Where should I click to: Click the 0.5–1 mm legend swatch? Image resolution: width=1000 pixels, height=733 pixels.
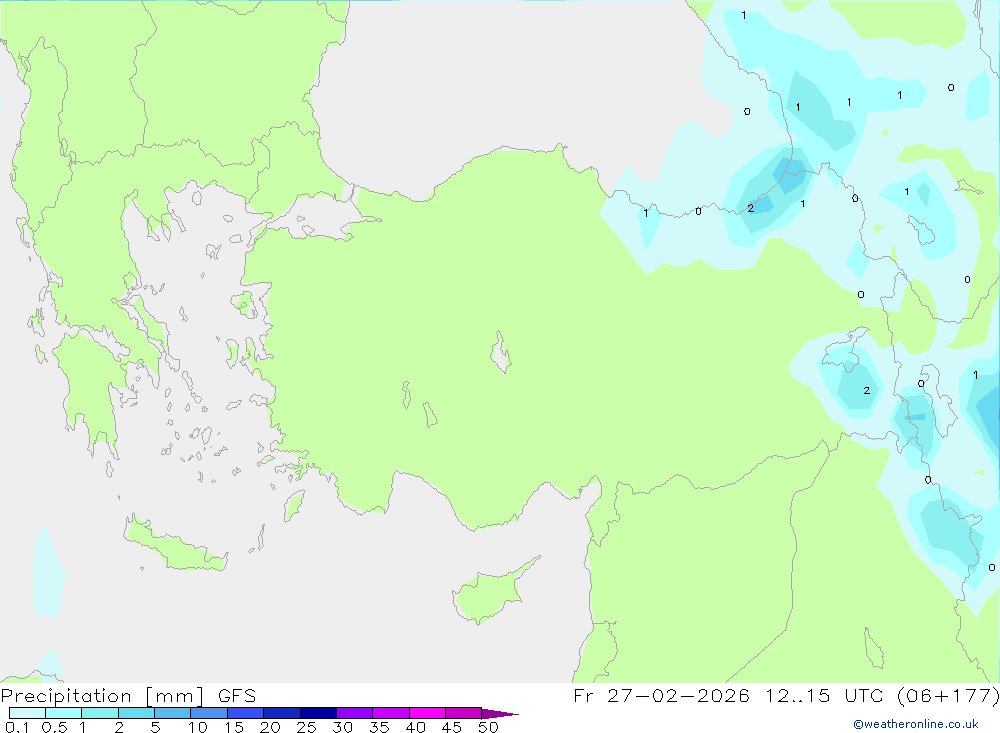pyautogui.click(x=64, y=713)
